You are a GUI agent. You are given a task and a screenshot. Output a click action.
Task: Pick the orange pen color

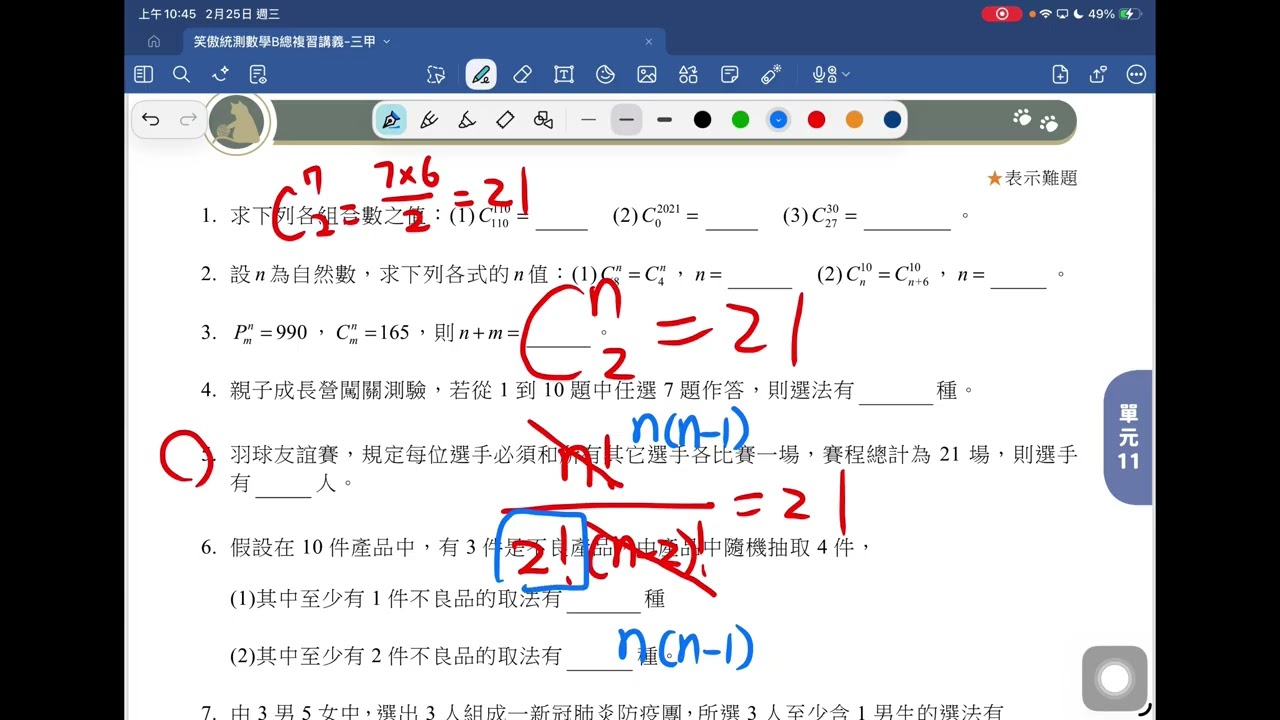pos(855,120)
